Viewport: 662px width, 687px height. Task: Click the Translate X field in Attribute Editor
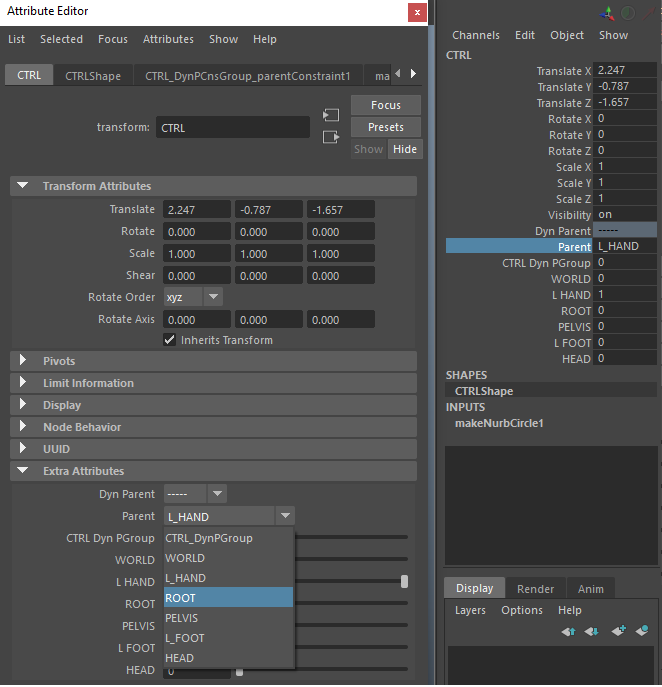(x=197, y=209)
